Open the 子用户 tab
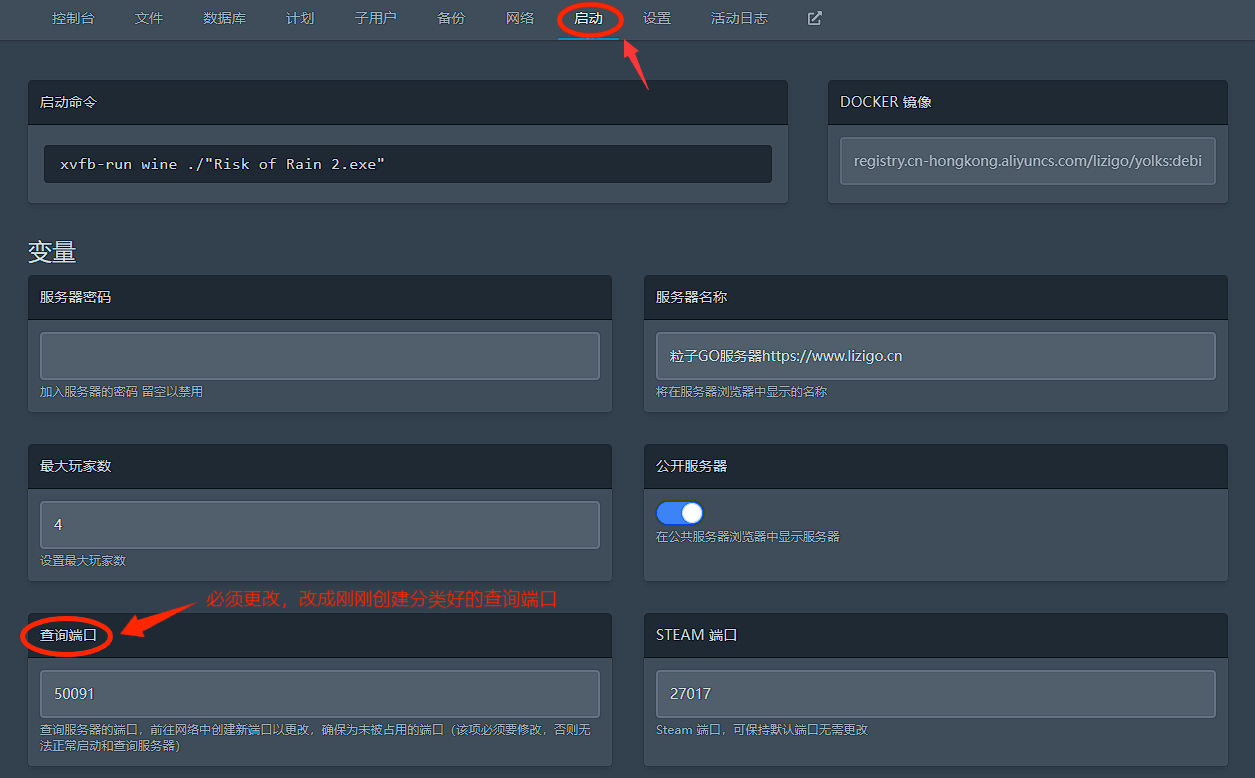This screenshot has width=1255, height=778. click(x=375, y=18)
